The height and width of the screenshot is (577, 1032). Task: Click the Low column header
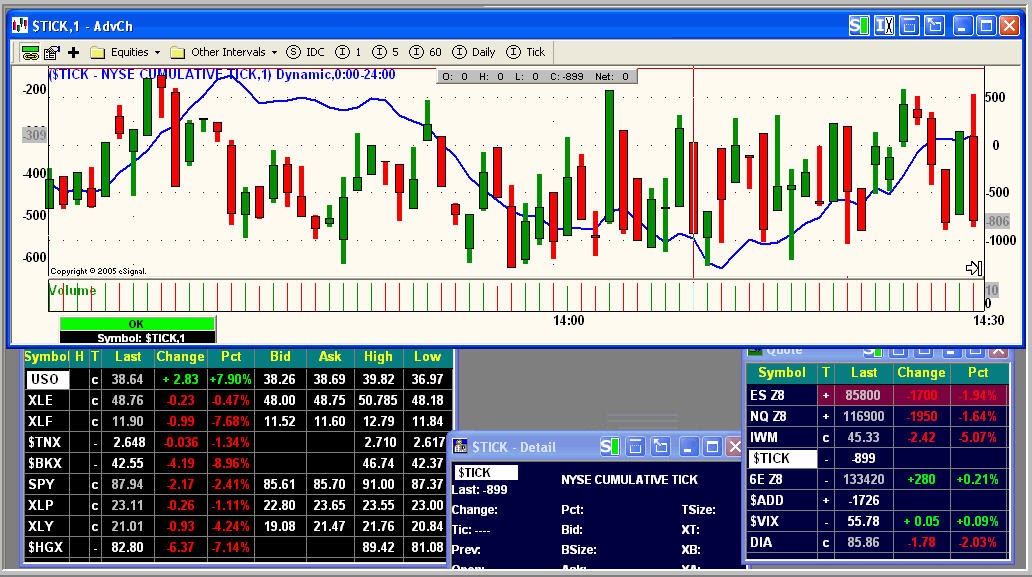click(x=427, y=357)
